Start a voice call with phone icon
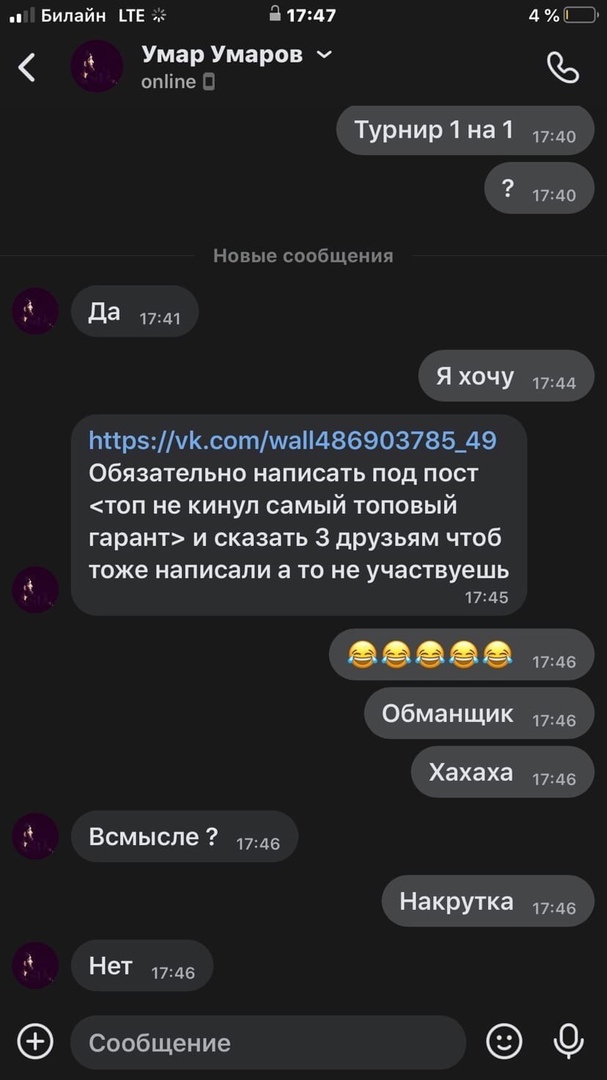The image size is (607, 1080). tap(563, 68)
